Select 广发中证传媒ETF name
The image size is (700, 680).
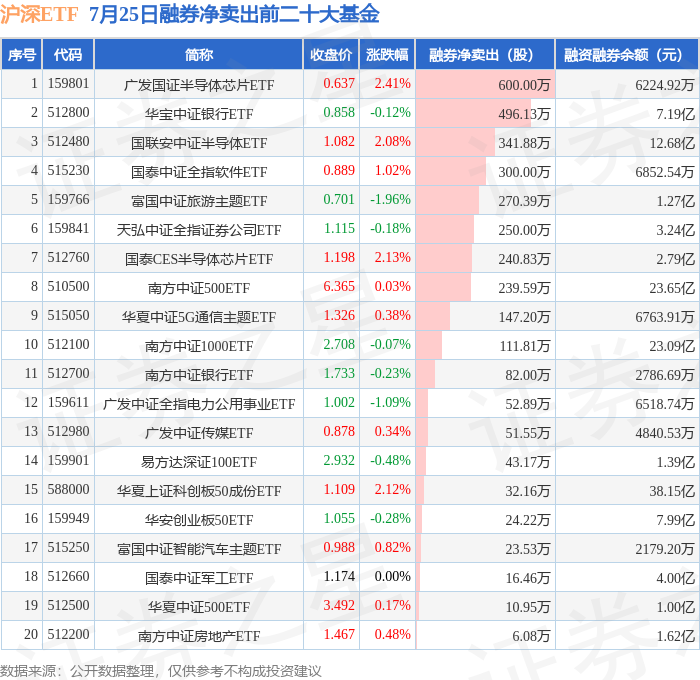coord(199,433)
